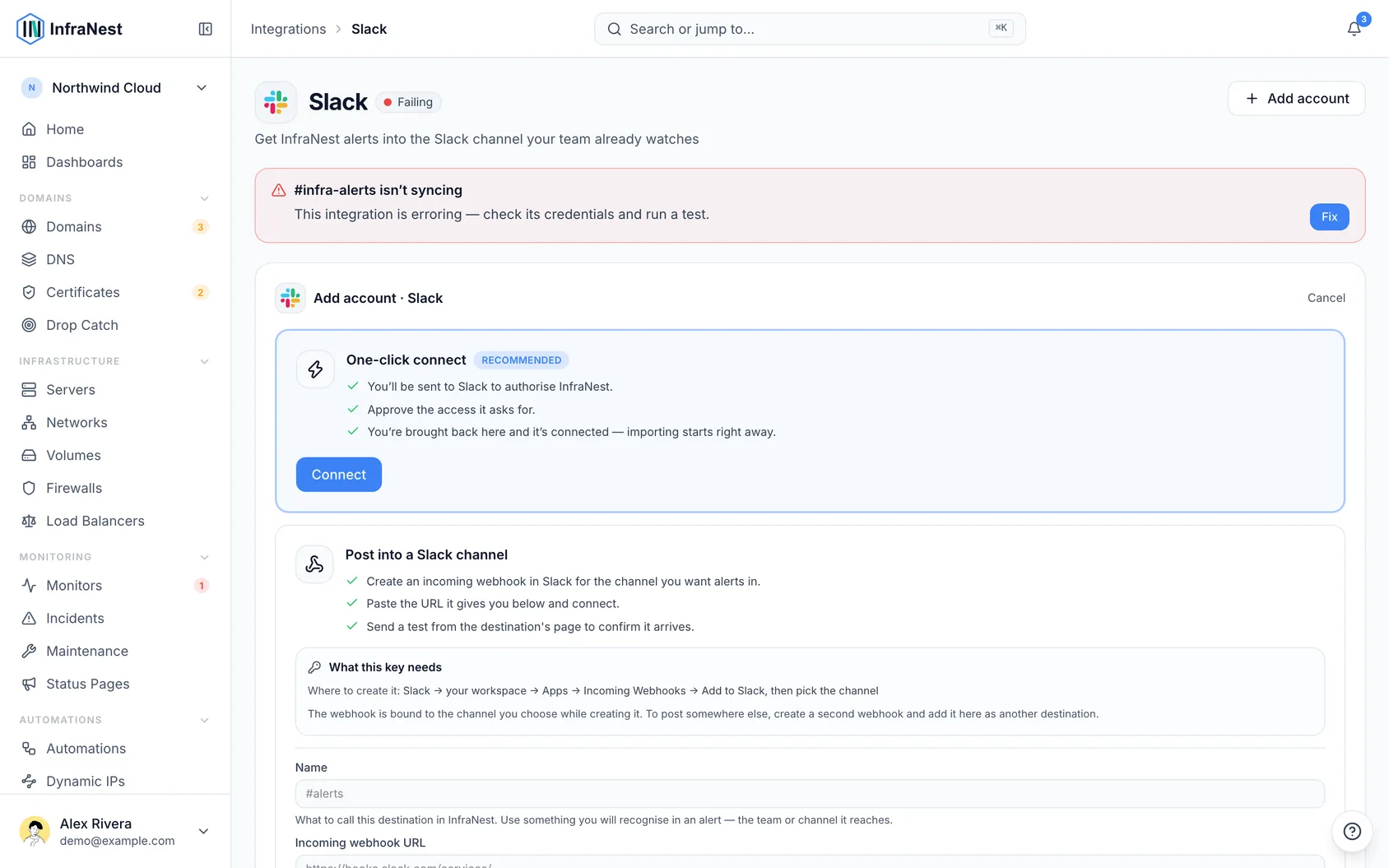Click the Certificates shield icon
Viewport: 1389px width, 868px height.
29,292
